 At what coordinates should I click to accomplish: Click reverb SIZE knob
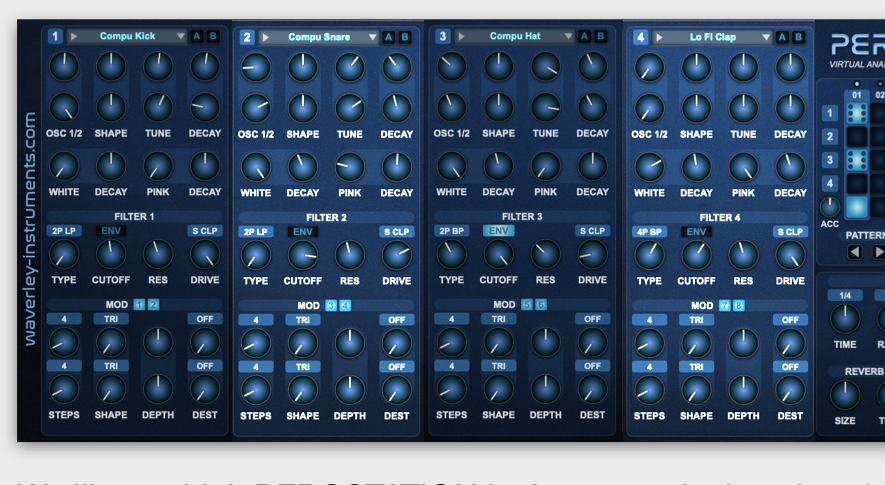(x=845, y=395)
